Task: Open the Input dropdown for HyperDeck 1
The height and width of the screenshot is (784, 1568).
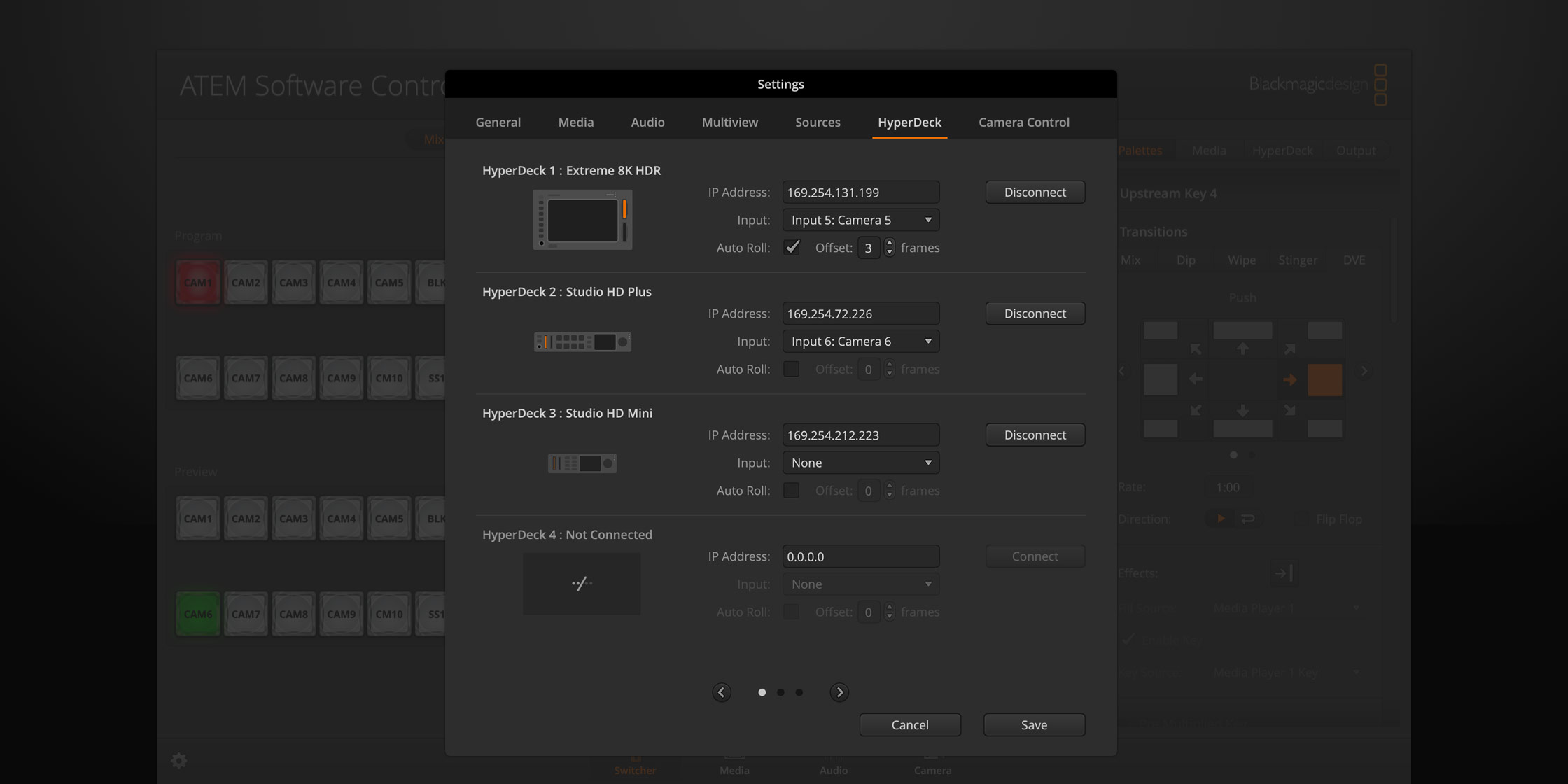Action: tap(860, 219)
